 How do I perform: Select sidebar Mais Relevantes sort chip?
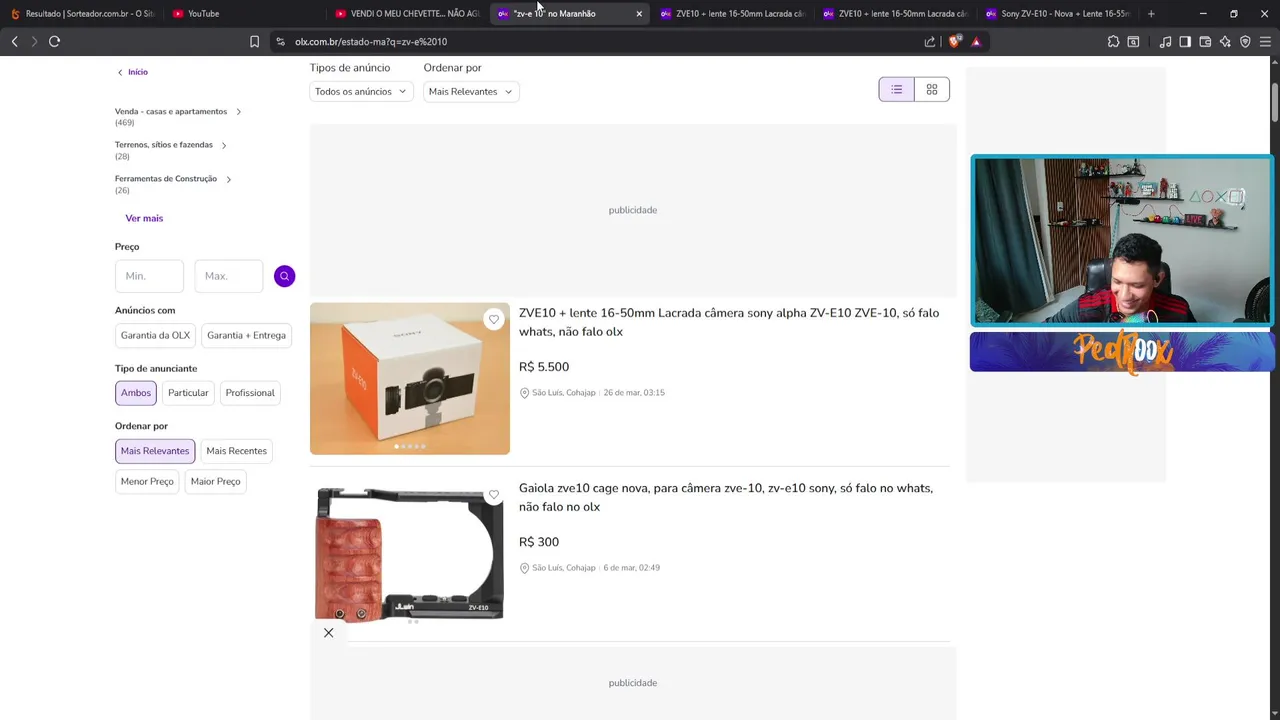(x=155, y=451)
